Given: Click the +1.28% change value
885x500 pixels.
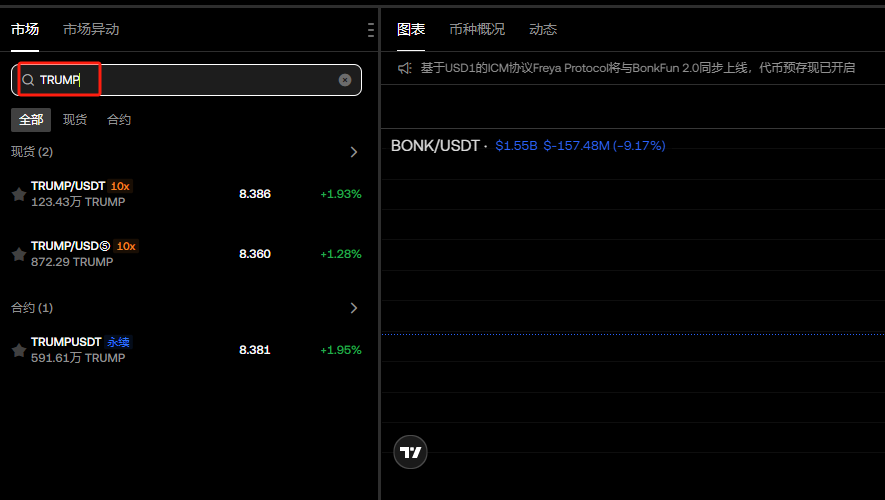Looking at the screenshot, I should [x=341, y=254].
